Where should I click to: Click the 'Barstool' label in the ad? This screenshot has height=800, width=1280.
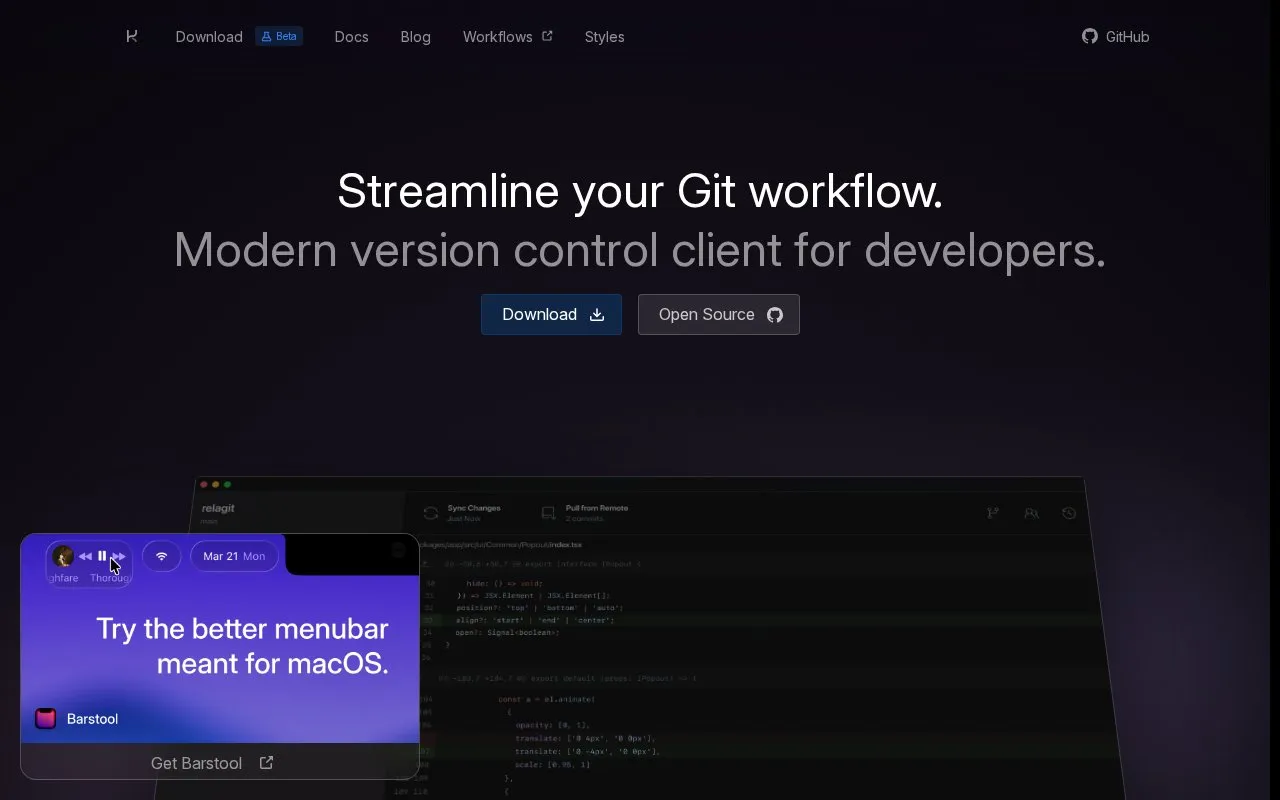[92, 719]
